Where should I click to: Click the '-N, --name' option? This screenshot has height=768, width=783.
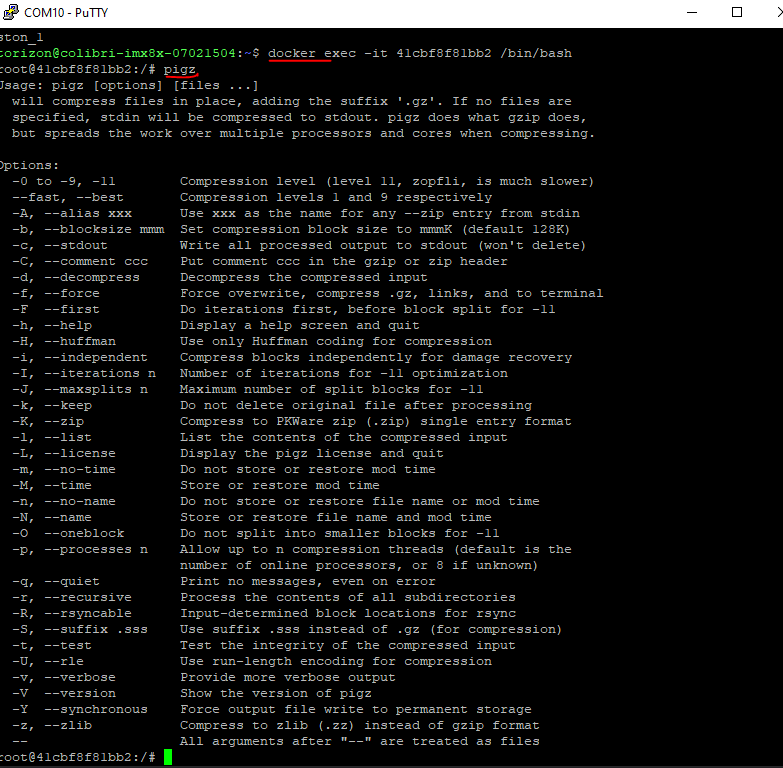(x=52, y=517)
